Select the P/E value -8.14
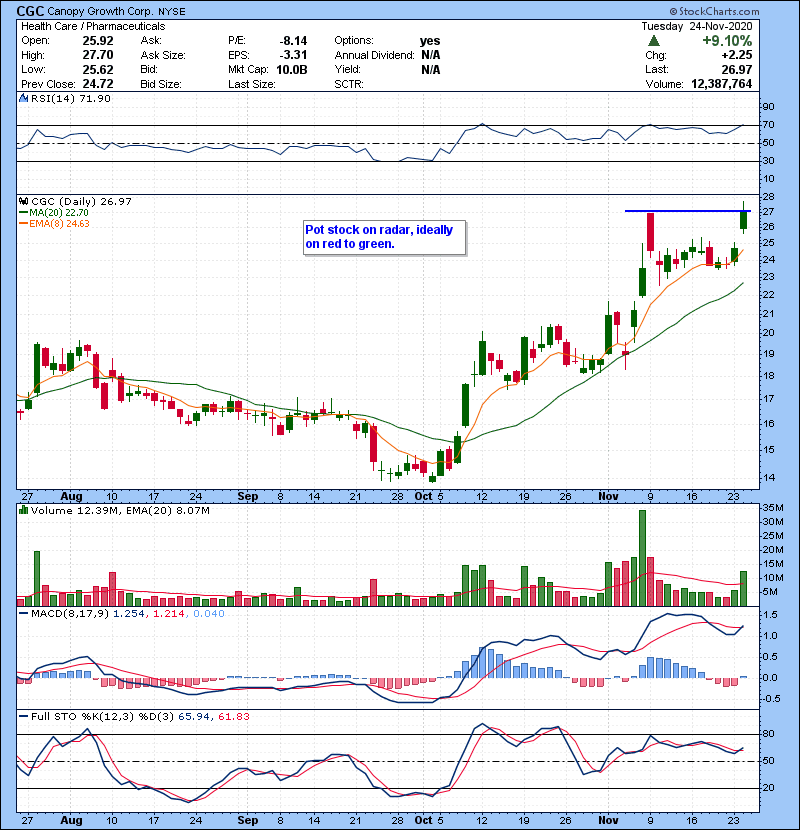The width and height of the screenshot is (800, 830). pyautogui.click(x=293, y=41)
